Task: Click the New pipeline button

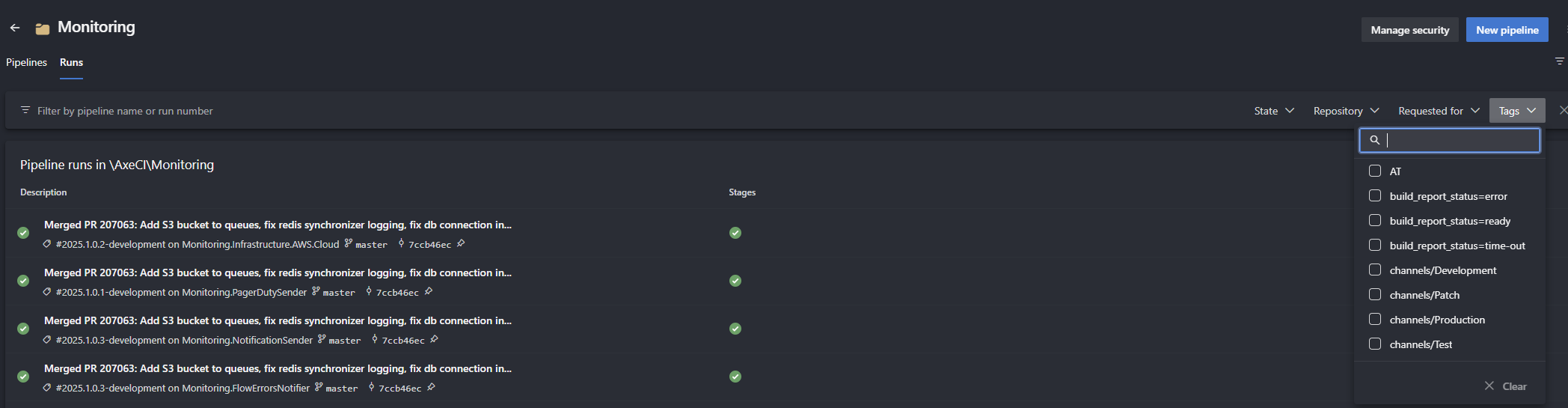Action: [x=1507, y=30]
